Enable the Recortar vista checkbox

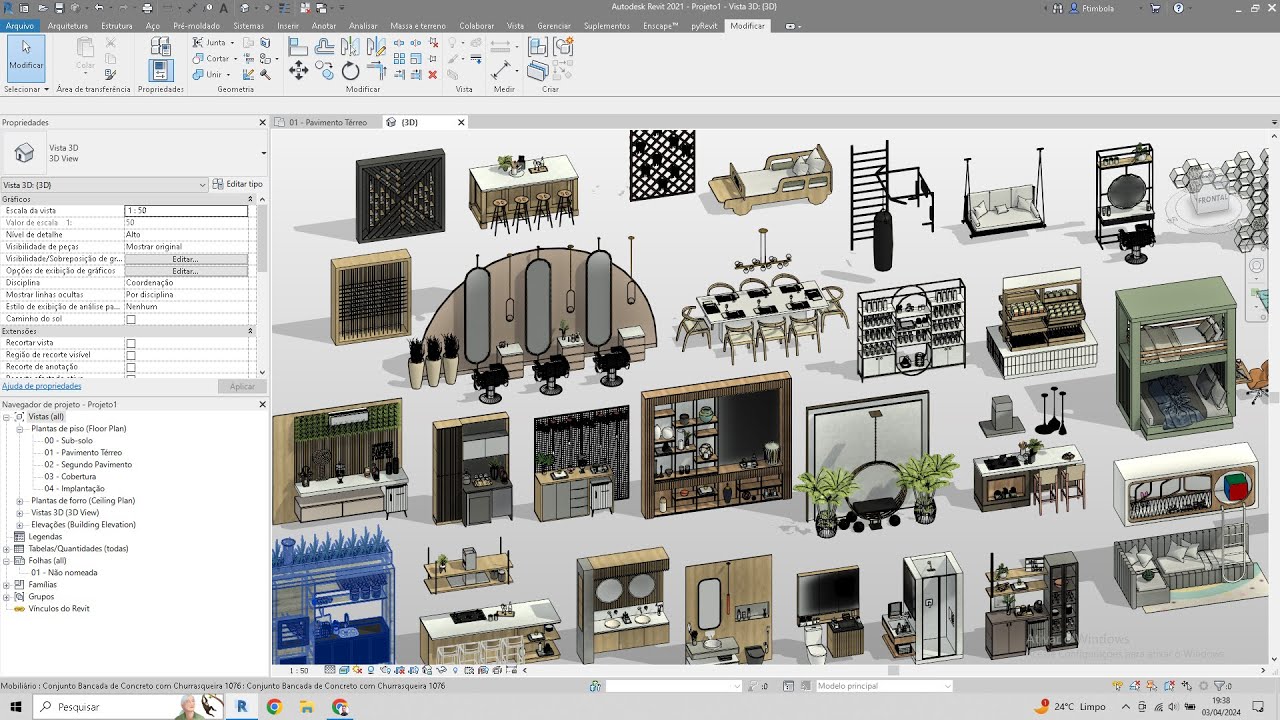click(x=130, y=344)
